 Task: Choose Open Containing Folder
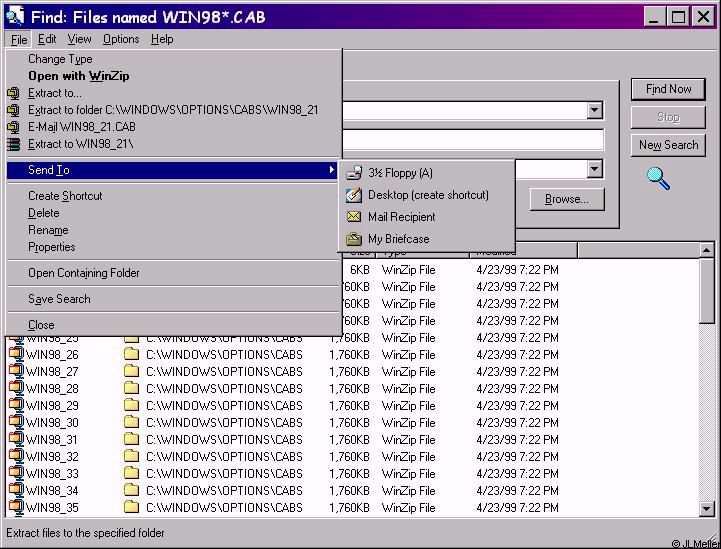coord(174,273)
